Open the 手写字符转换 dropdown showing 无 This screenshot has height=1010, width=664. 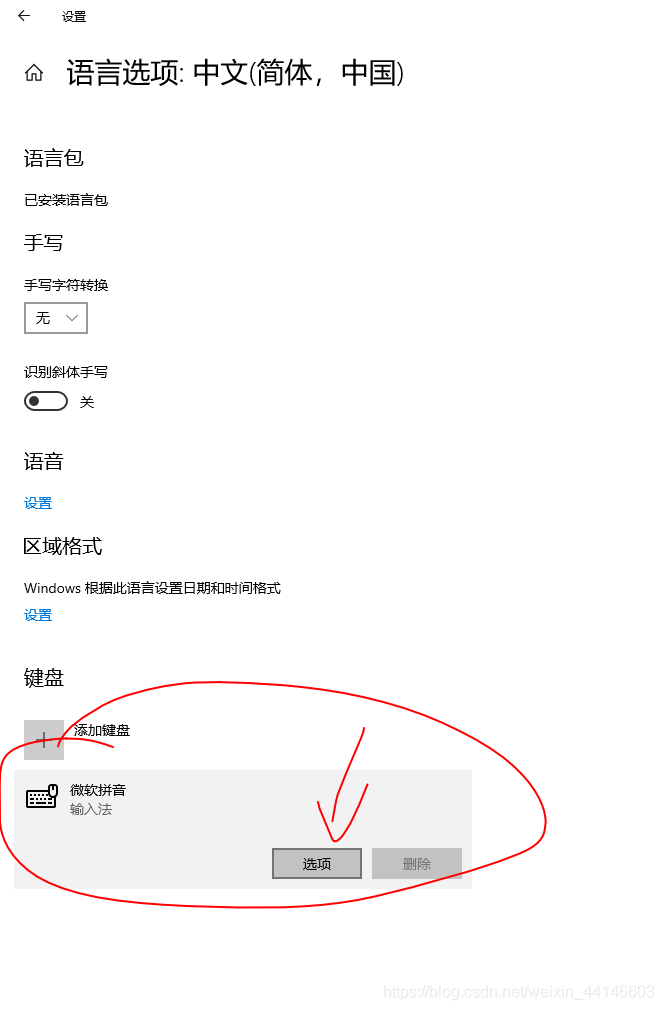56,318
